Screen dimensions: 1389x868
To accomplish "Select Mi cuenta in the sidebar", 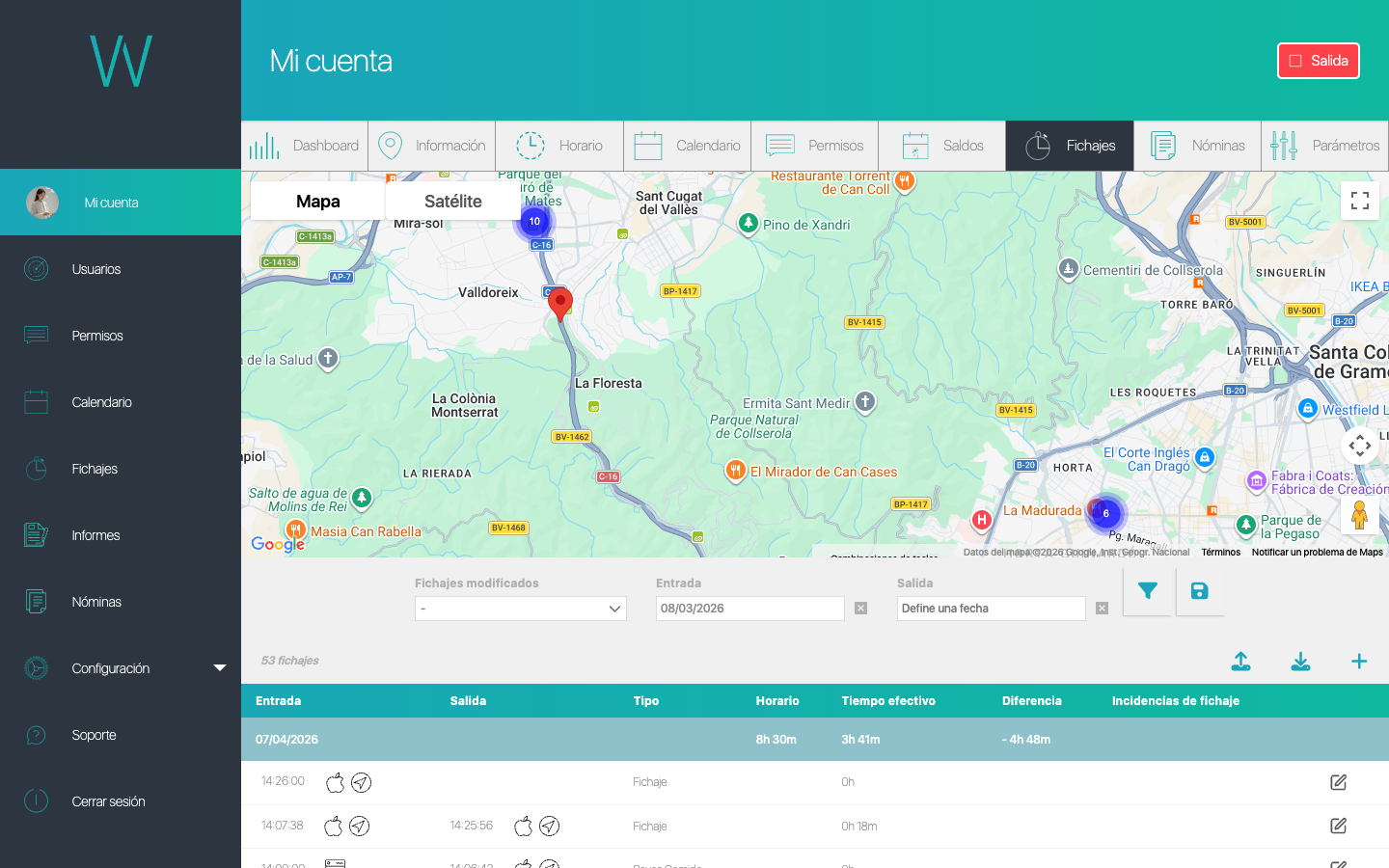I will (121, 203).
